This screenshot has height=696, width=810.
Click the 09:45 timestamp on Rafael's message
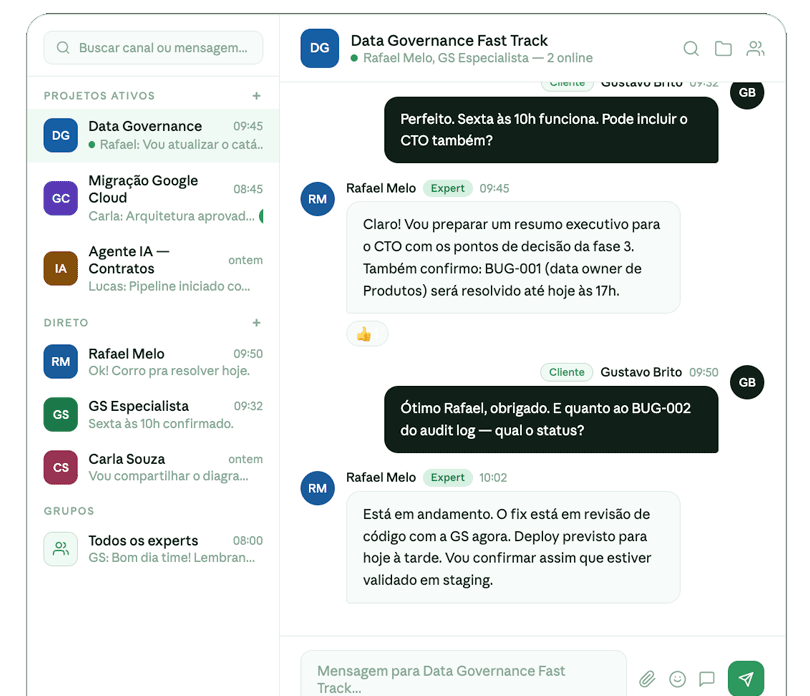494,189
